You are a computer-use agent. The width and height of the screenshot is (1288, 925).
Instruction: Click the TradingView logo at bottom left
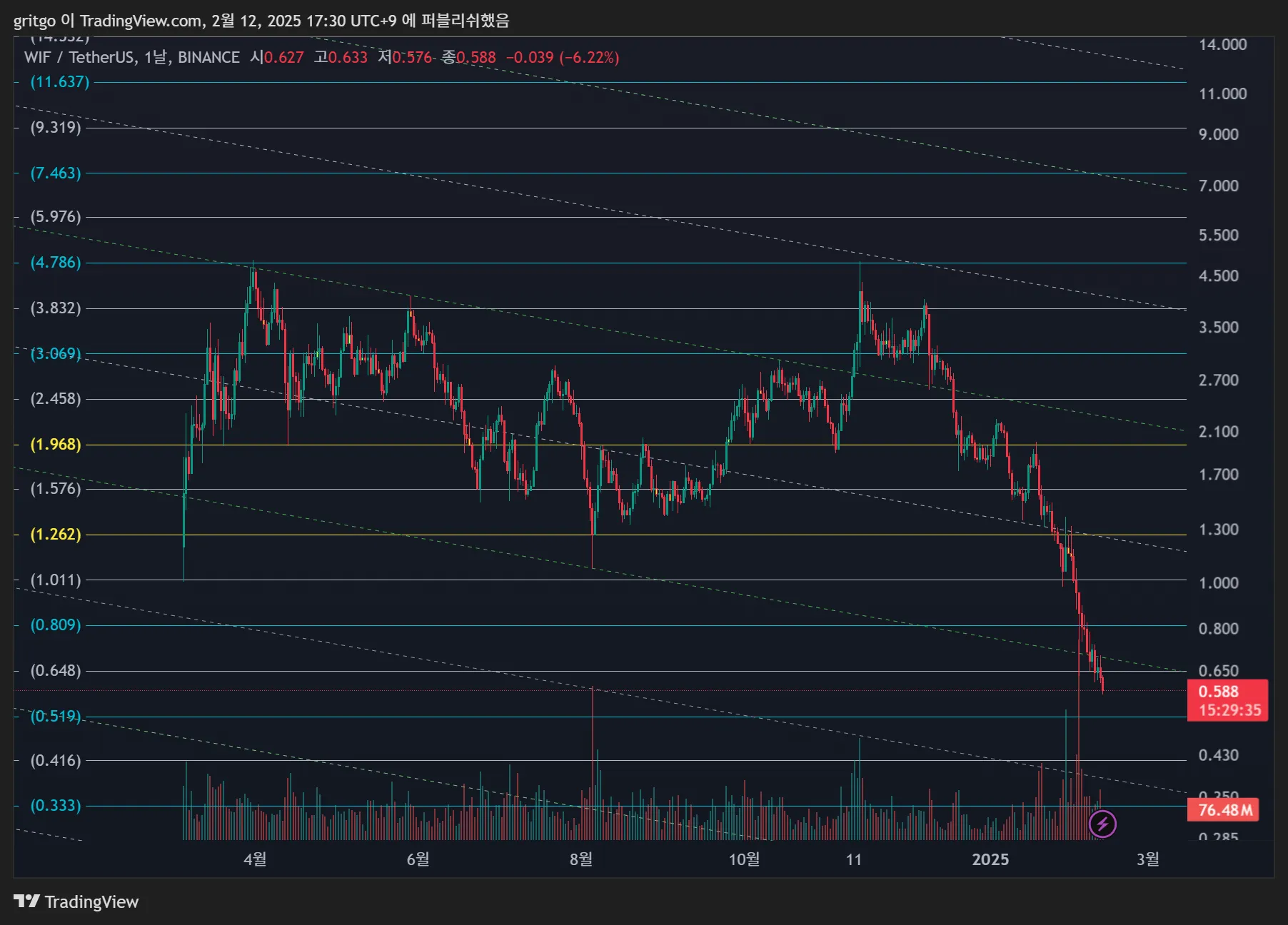pos(76,901)
